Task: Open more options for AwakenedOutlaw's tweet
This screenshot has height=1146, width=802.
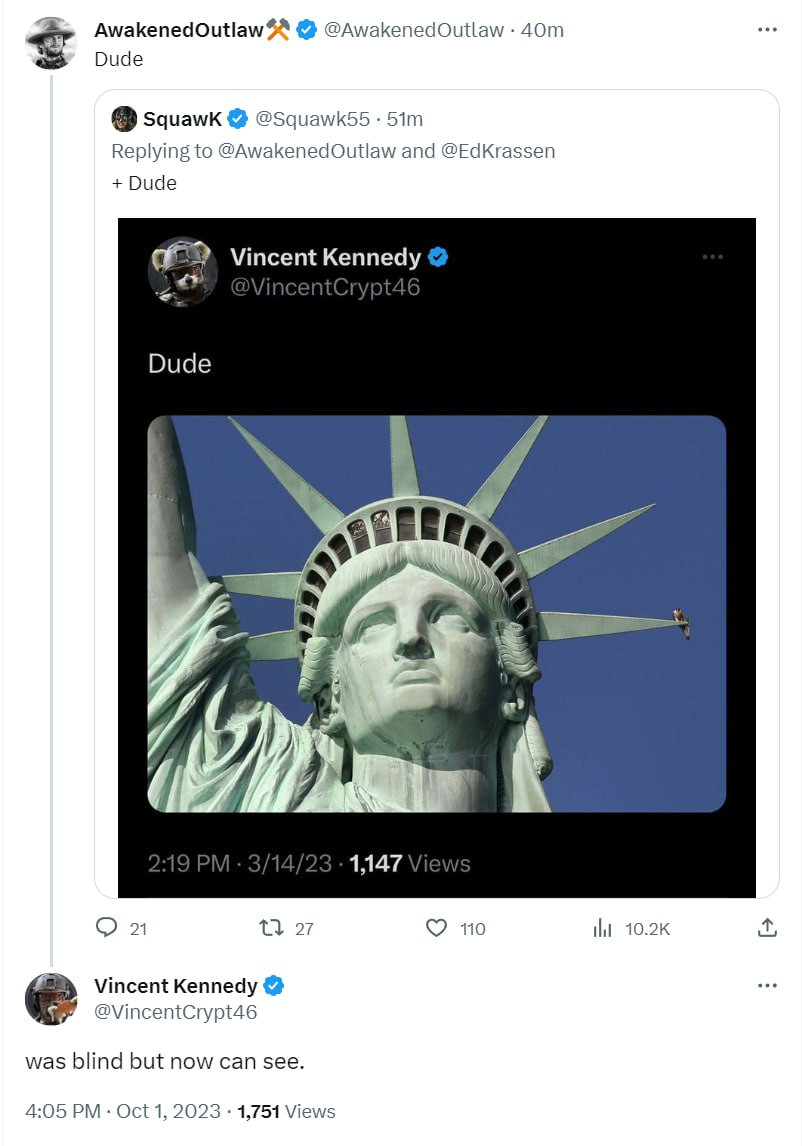Action: coord(767,30)
